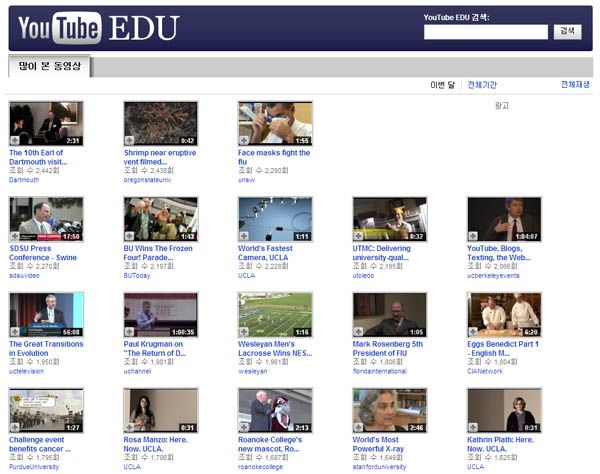Image resolution: width=600 pixels, height=474 pixels.
Task: Visit the utoledo channel link
Action: click(x=363, y=275)
